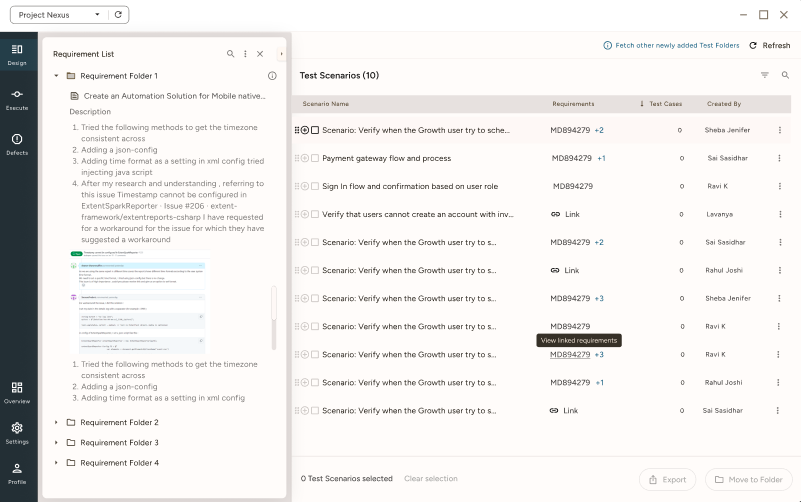
Task: Check the Payment gateway flow scenario checkbox
Action: click(315, 158)
